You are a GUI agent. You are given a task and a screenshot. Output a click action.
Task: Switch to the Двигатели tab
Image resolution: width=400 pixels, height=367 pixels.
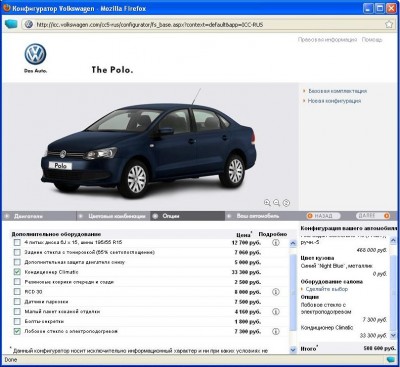[x=39, y=216]
